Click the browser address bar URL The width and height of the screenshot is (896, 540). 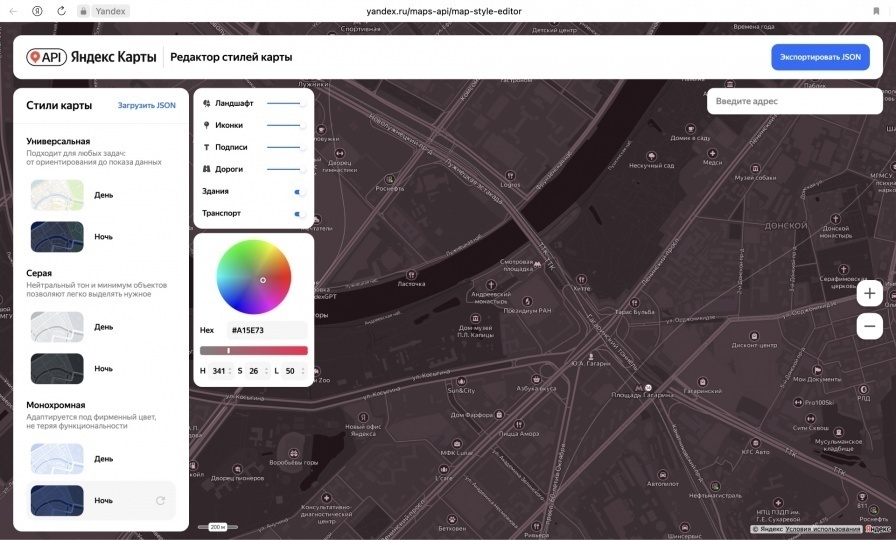(444, 11)
